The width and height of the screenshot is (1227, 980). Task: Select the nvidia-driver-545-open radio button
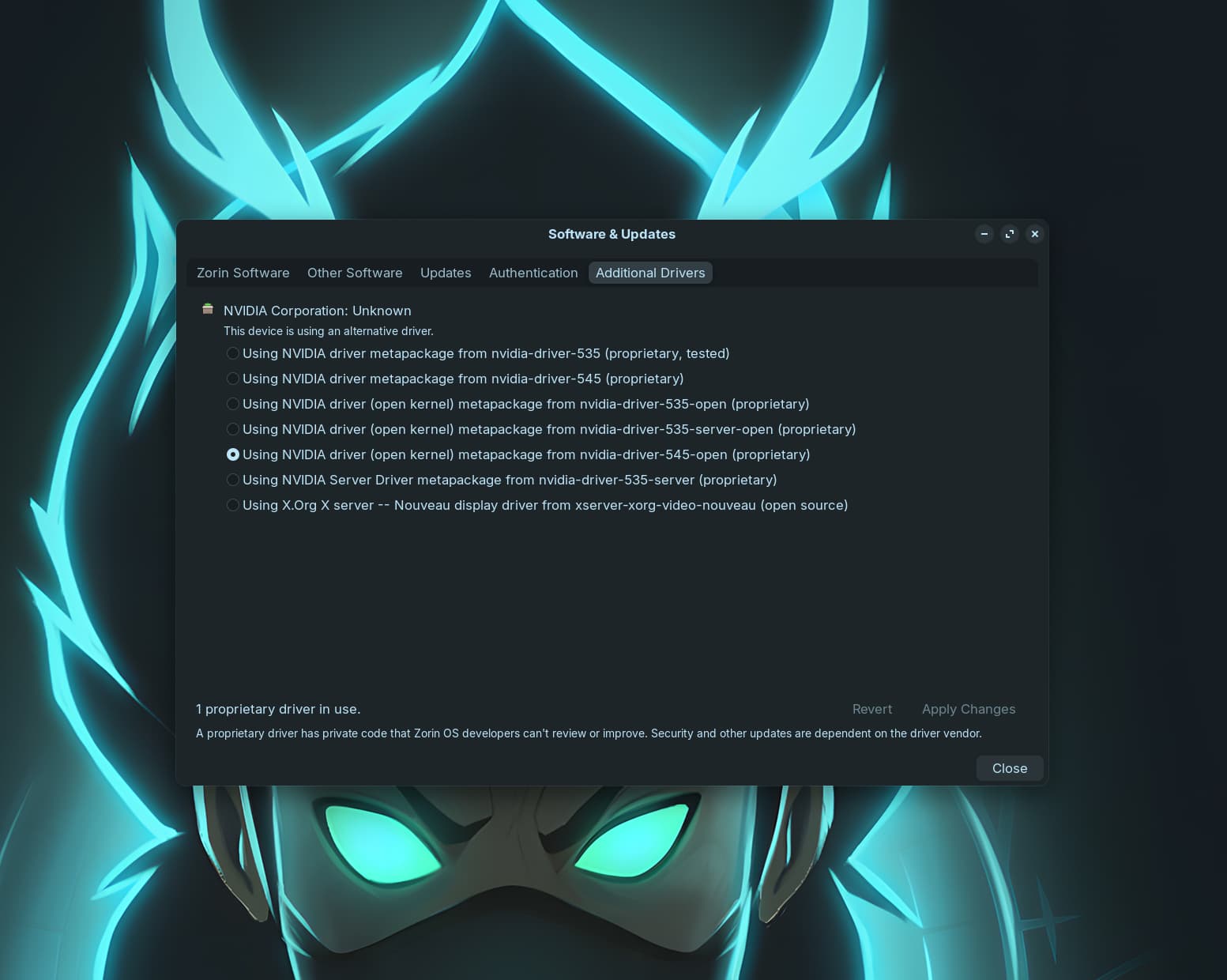pyautogui.click(x=233, y=454)
